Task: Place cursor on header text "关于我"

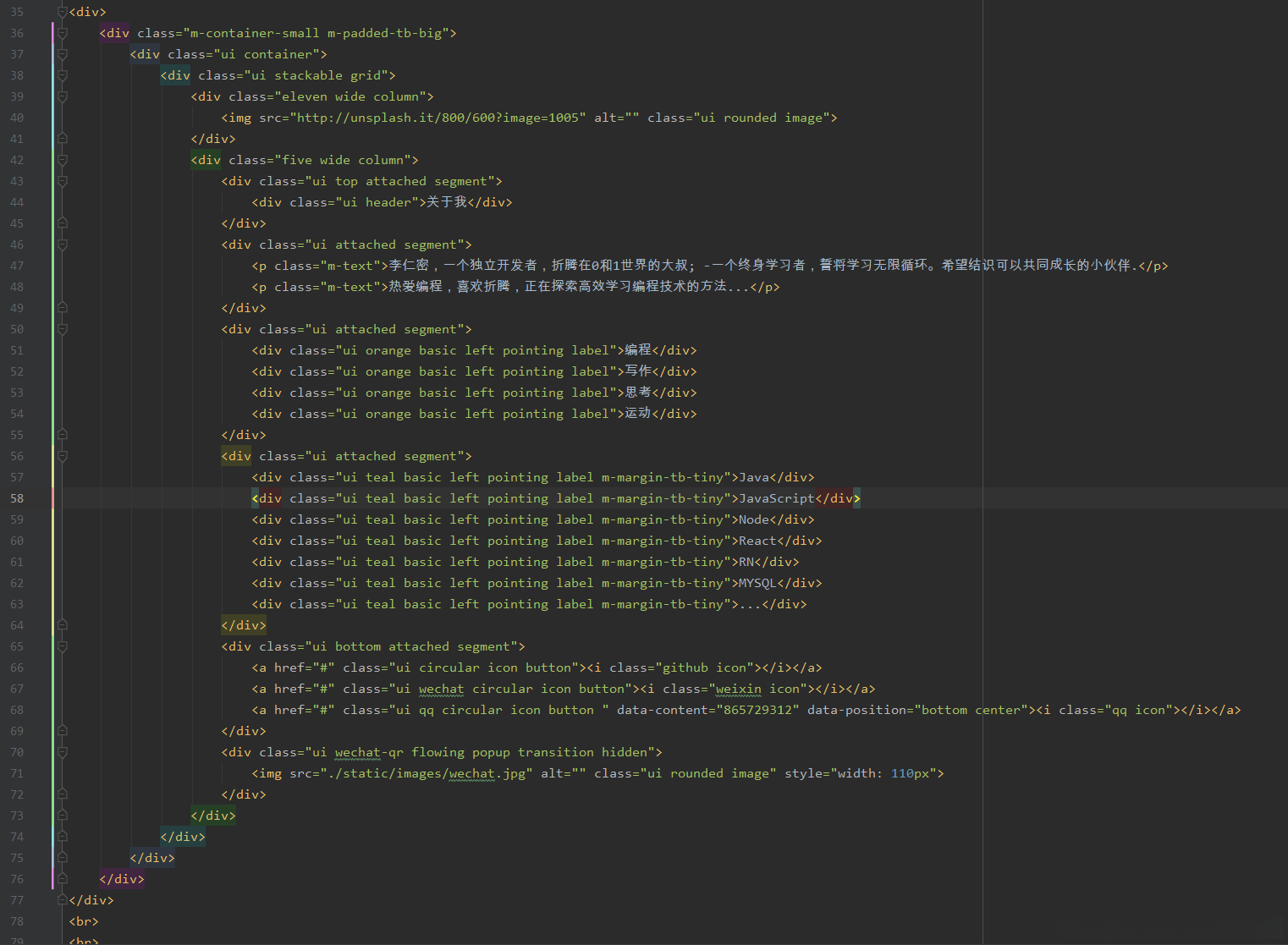Action: [446, 202]
